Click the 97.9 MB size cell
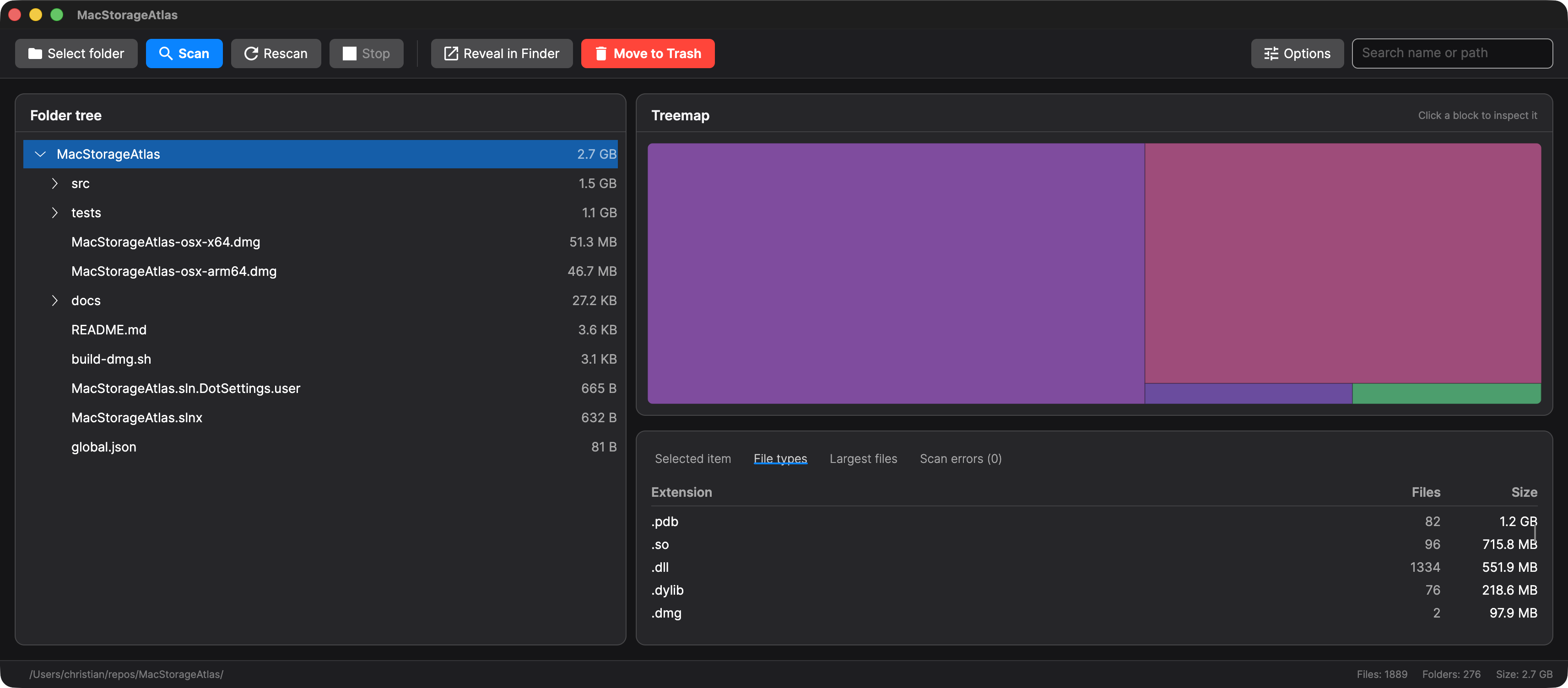 tap(1513, 613)
